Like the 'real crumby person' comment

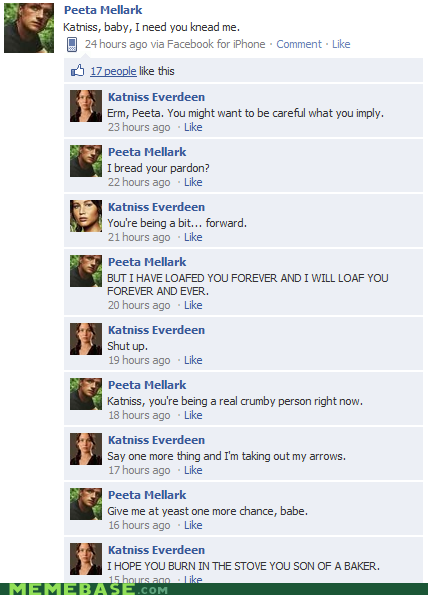(x=193, y=415)
